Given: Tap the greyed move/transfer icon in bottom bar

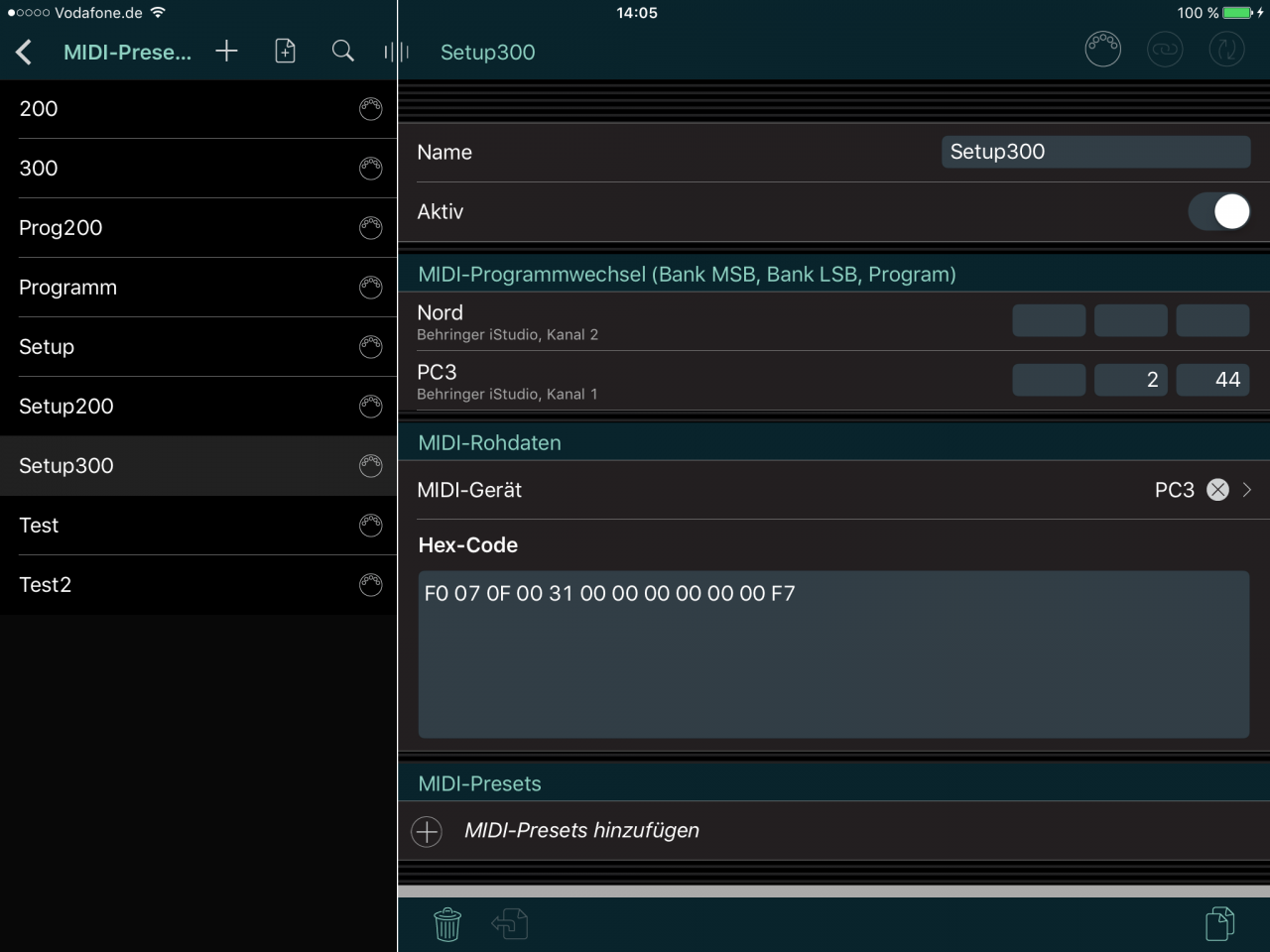Looking at the screenshot, I should 510,924.
